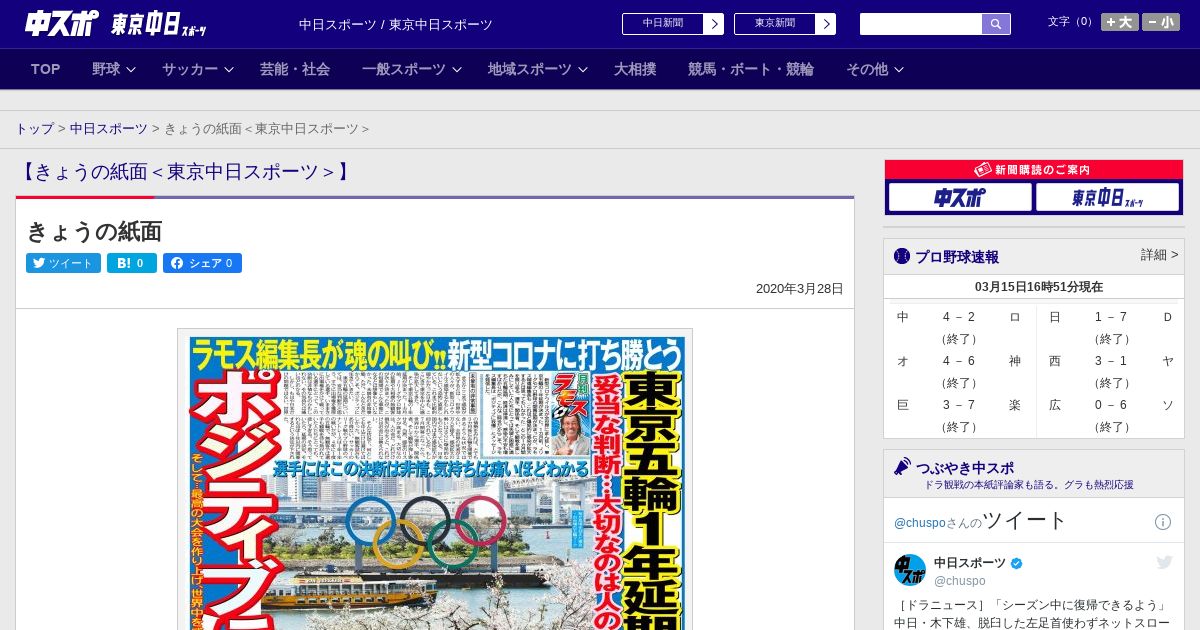This screenshot has height=630, width=1200.
Task: Go to TOP menu item
Action: point(45,69)
